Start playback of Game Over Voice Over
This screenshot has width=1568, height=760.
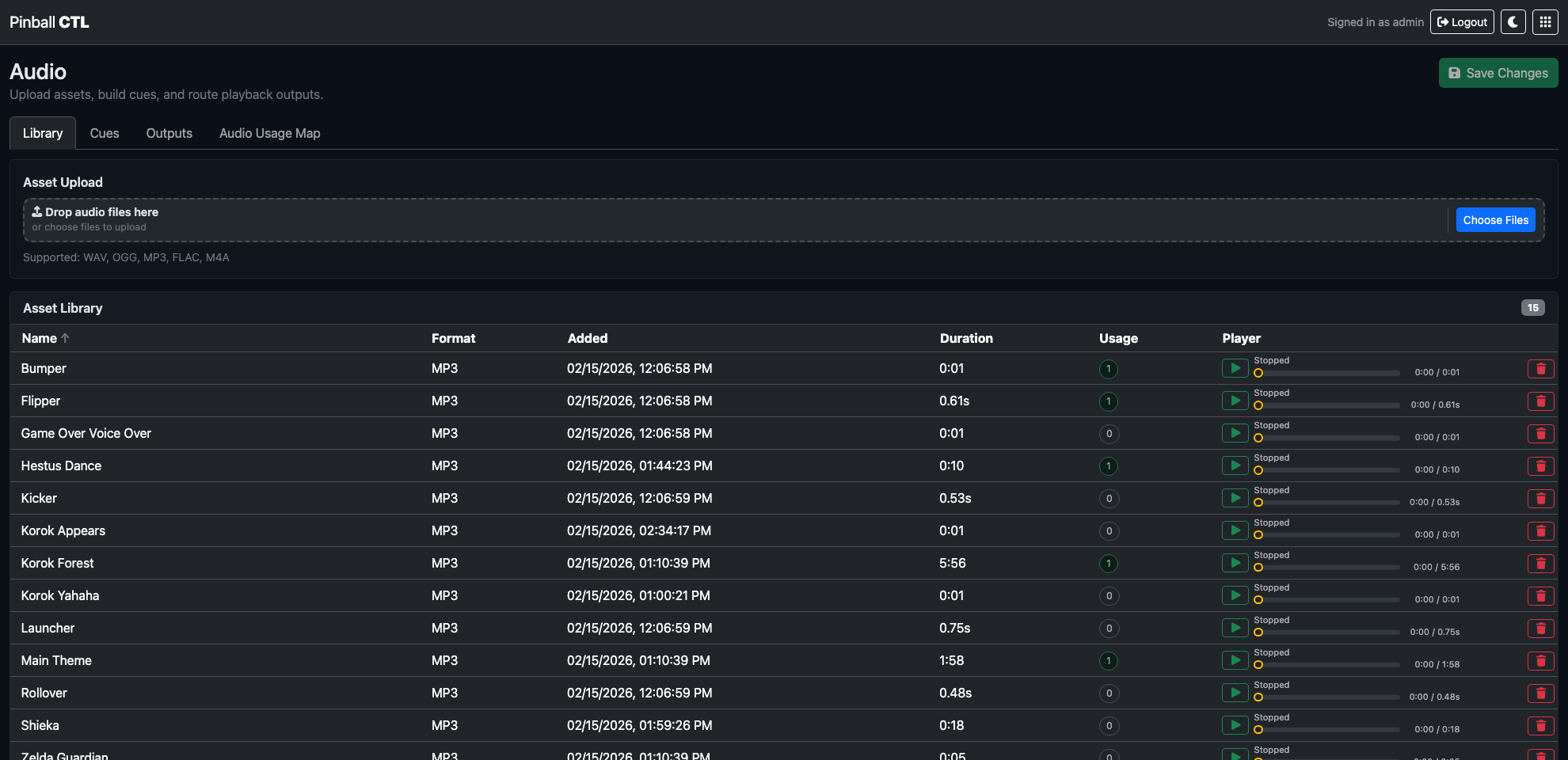[1235, 433]
